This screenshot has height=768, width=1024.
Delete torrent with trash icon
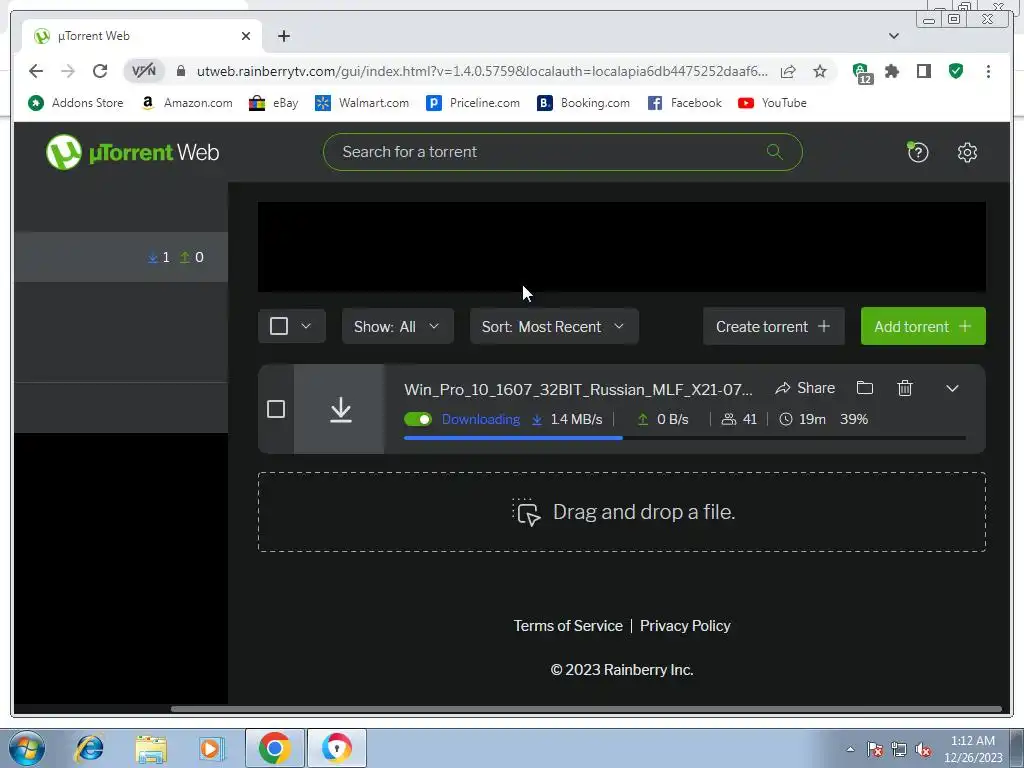coord(905,388)
